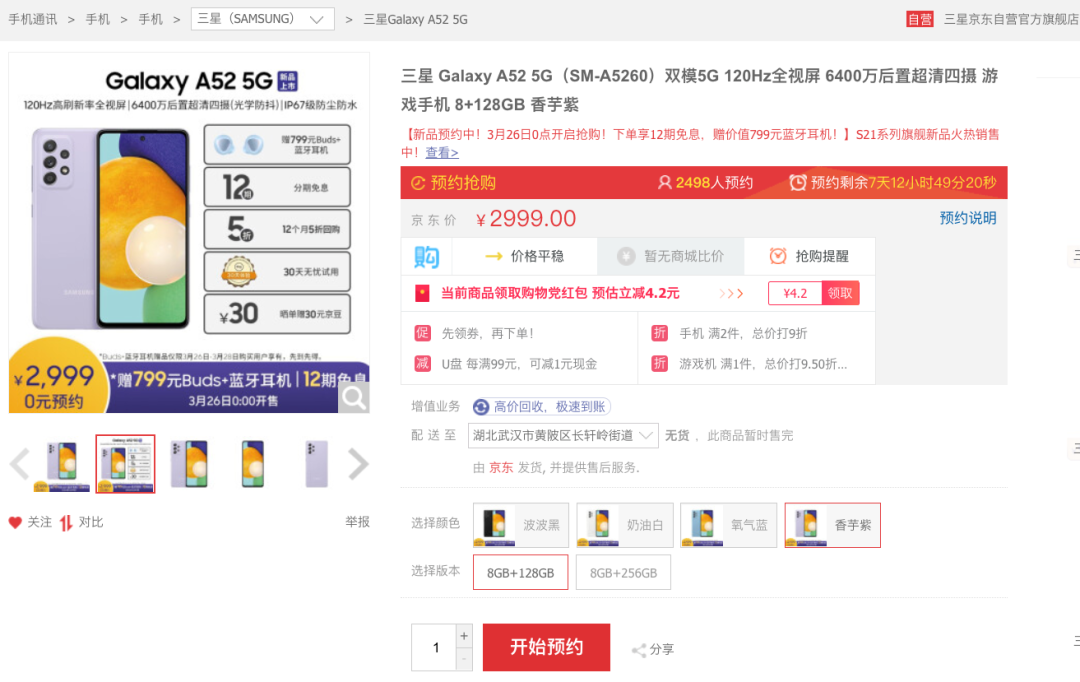The image size is (1080, 682).
Task: Go to 手机通讯 breadcrumb
Action: point(32,19)
